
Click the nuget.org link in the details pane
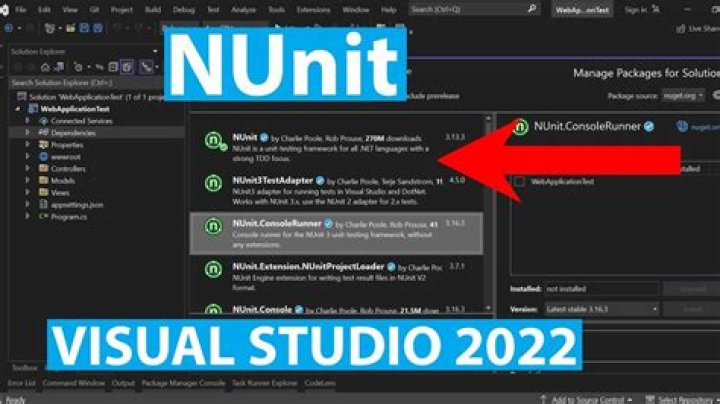pos(705,127)
